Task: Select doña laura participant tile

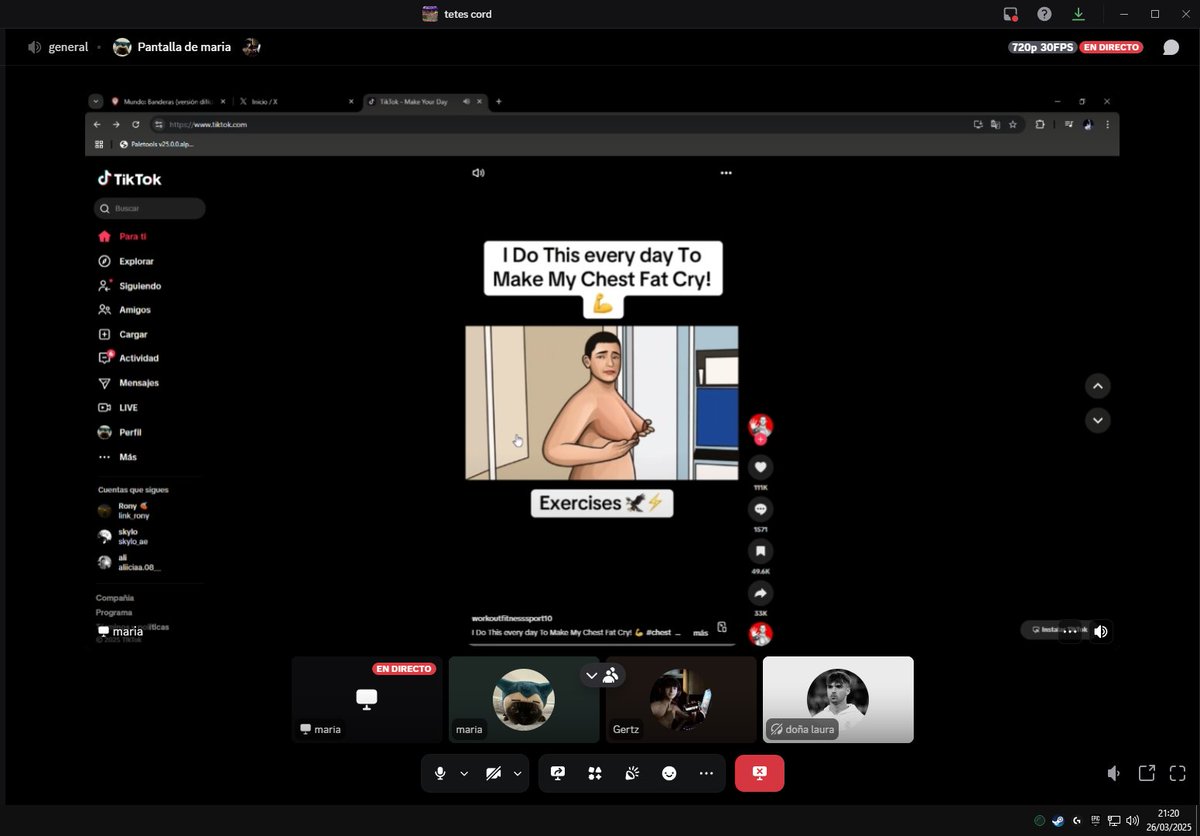Action: 838,699
